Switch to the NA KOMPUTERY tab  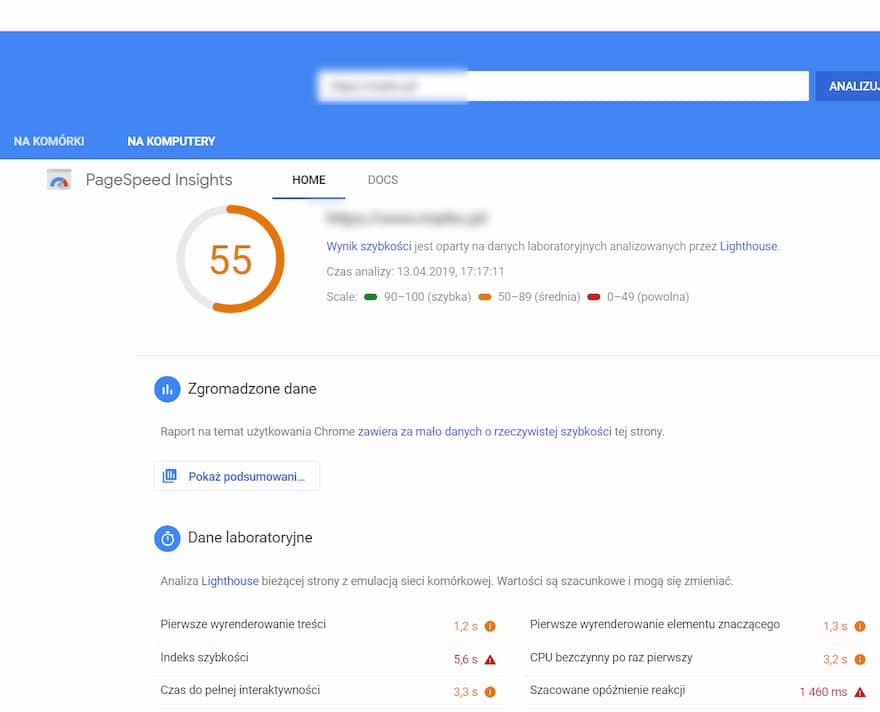171,141
